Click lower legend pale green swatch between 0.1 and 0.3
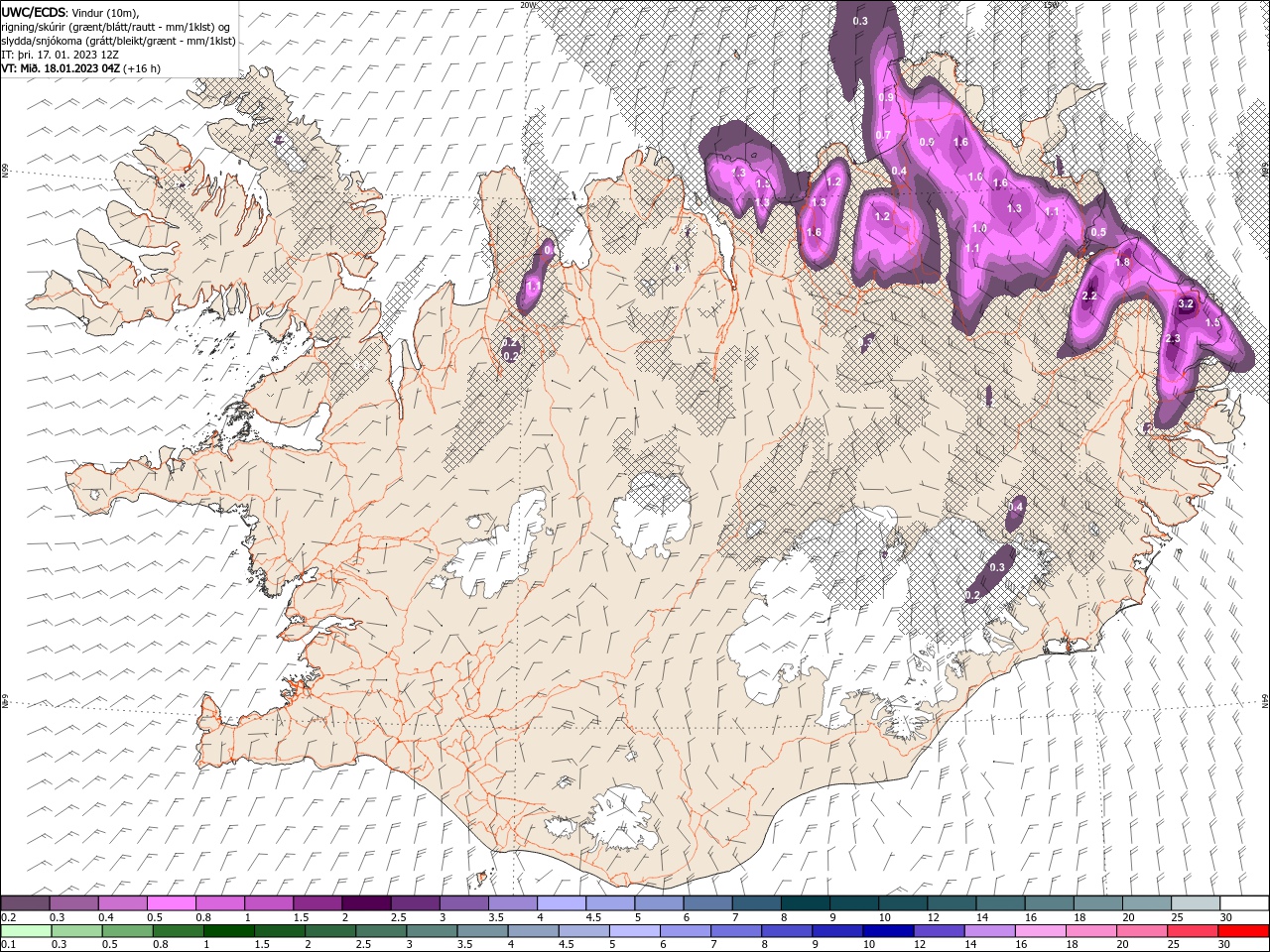1270x952 pixels. 26,931
